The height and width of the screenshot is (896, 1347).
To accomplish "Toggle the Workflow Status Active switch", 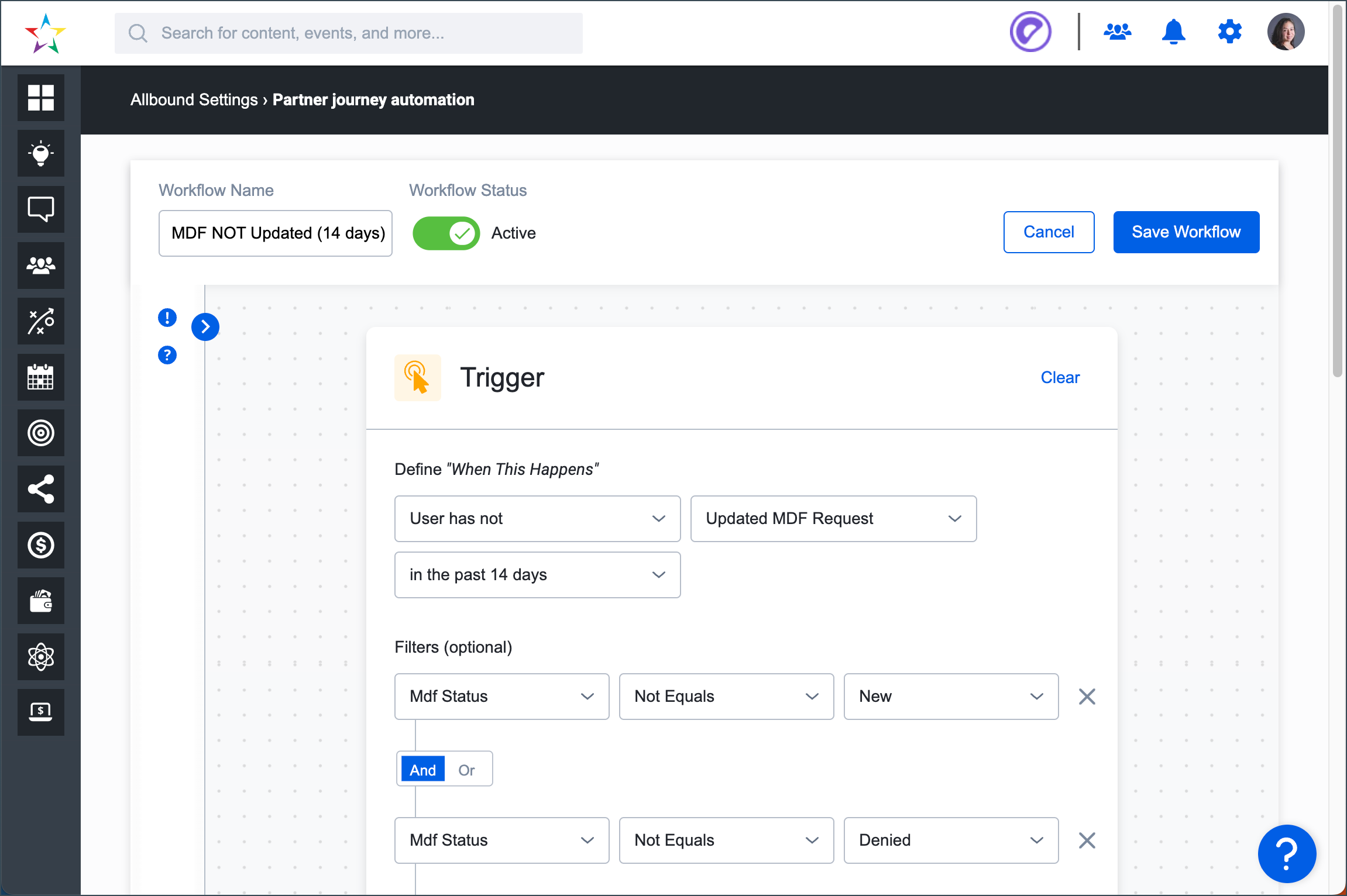I will [446, 233].
